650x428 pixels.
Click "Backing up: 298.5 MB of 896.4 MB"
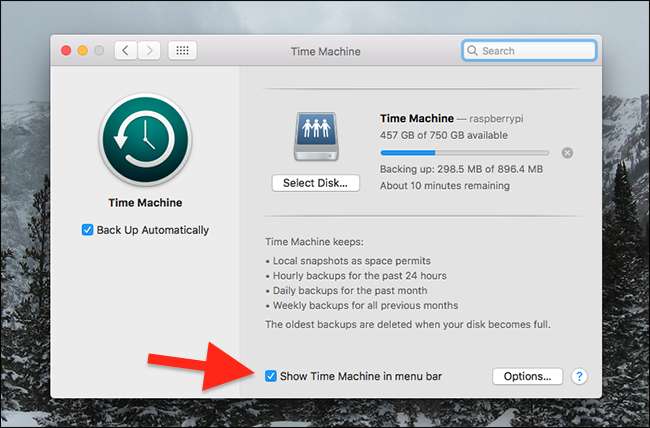coord(461,169)
